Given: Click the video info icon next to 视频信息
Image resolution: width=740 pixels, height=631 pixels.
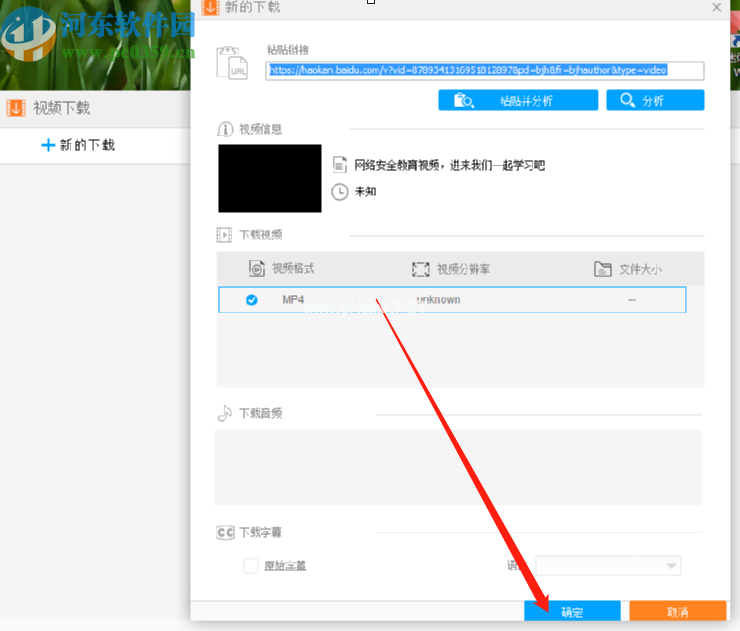Looking at the screenshot, I should pos(225,129).
